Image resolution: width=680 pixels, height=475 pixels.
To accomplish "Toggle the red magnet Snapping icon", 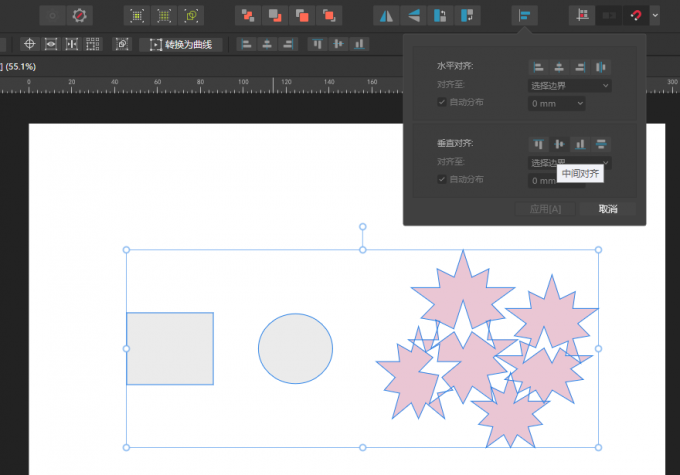I will click(636, 16).
